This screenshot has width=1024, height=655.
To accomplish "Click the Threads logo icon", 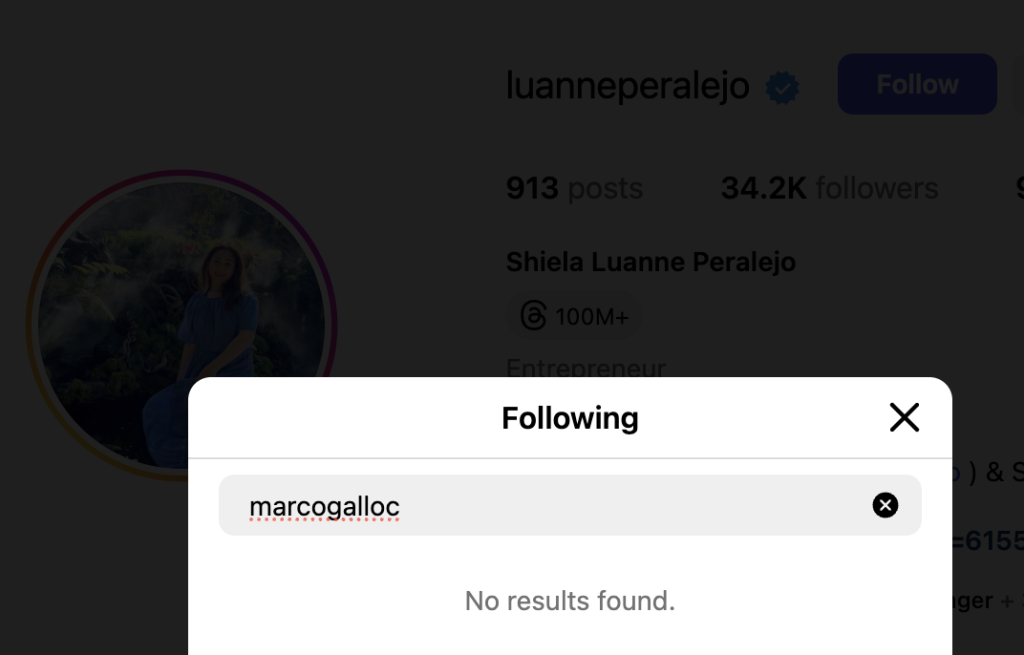I will [534, 317].
